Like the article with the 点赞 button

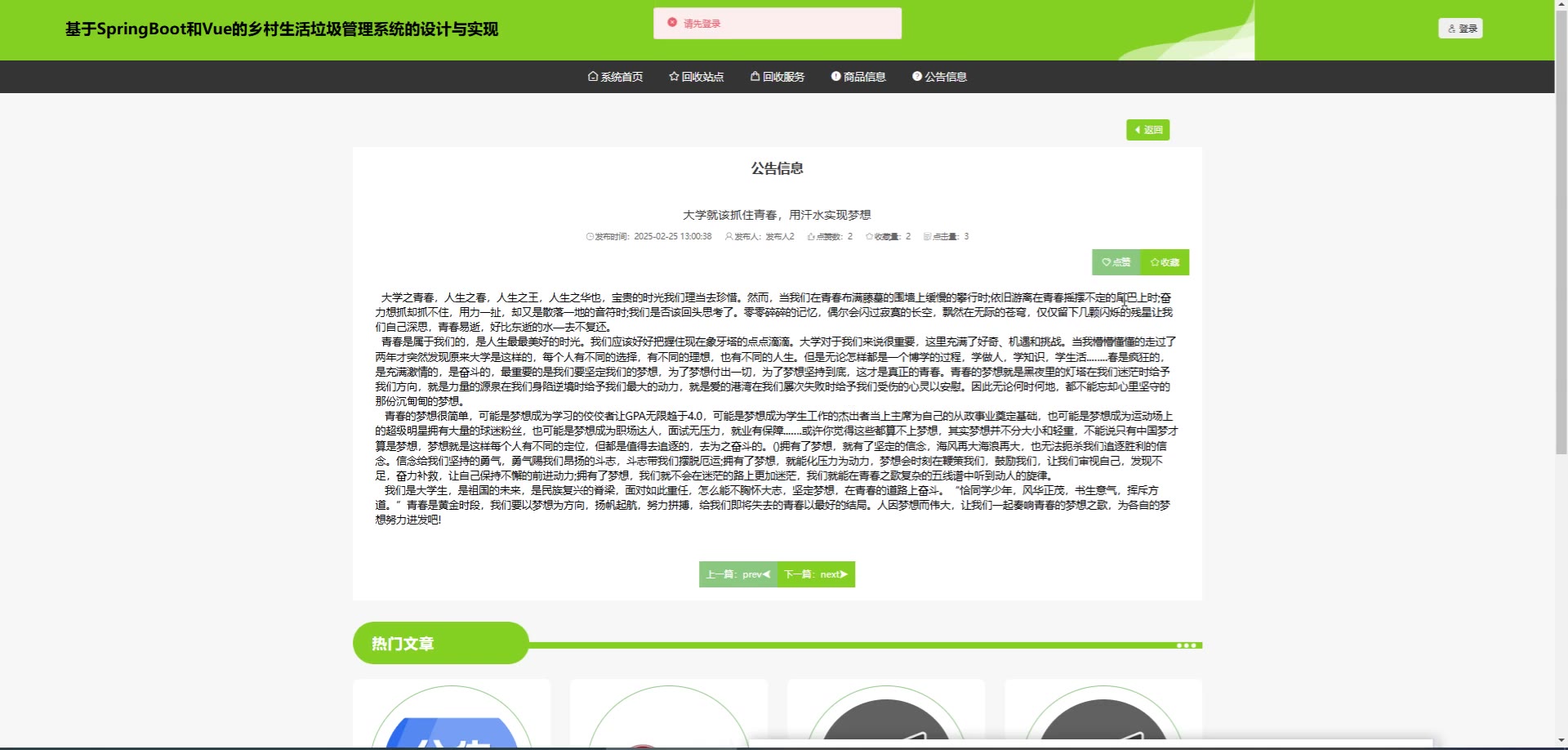[1116, 262]
